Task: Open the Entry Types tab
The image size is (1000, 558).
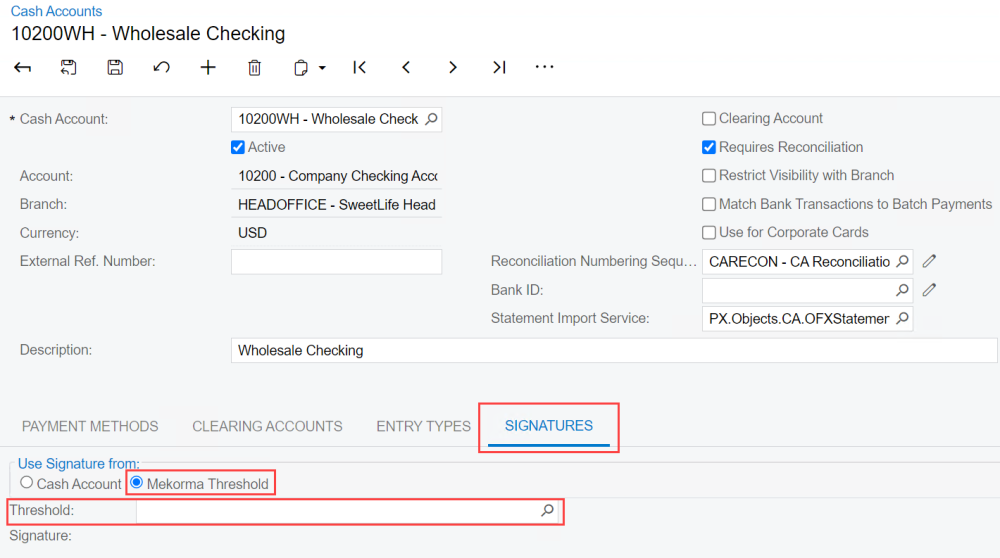Action: (x=423, y=426)
